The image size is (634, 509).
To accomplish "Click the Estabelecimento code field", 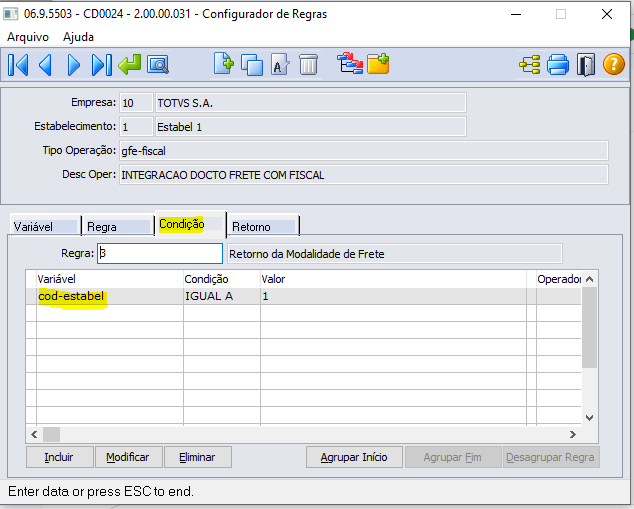I will [136, 127].
